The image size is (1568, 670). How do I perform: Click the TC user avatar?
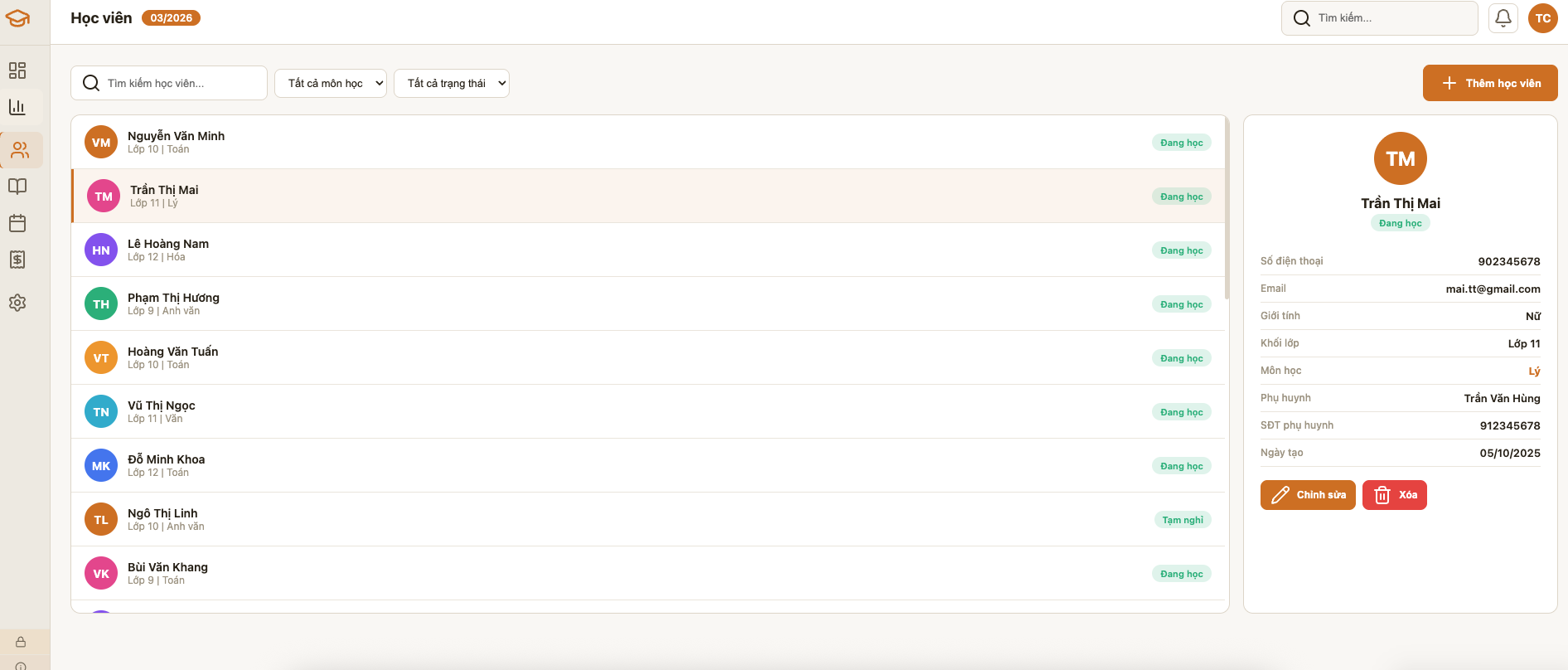[1542, 18]
